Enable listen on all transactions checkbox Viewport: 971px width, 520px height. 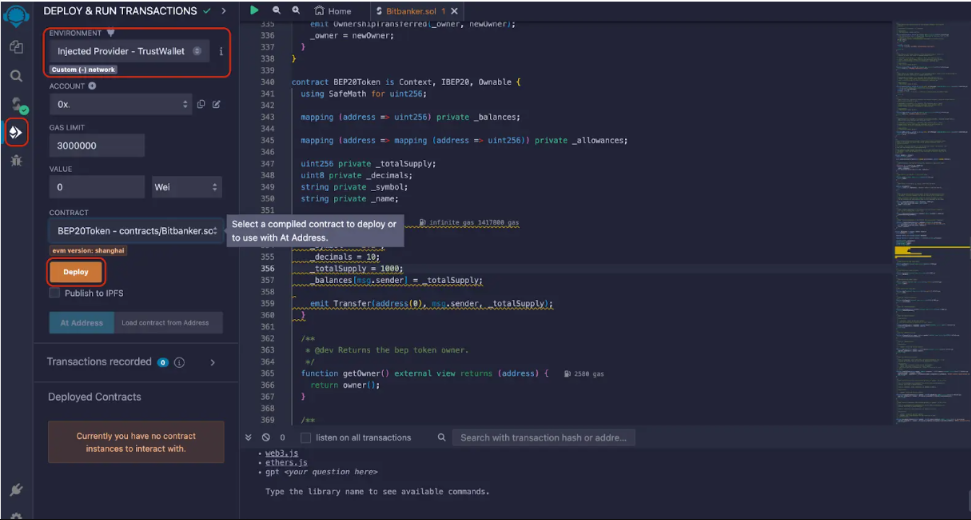tap(305, 438)
